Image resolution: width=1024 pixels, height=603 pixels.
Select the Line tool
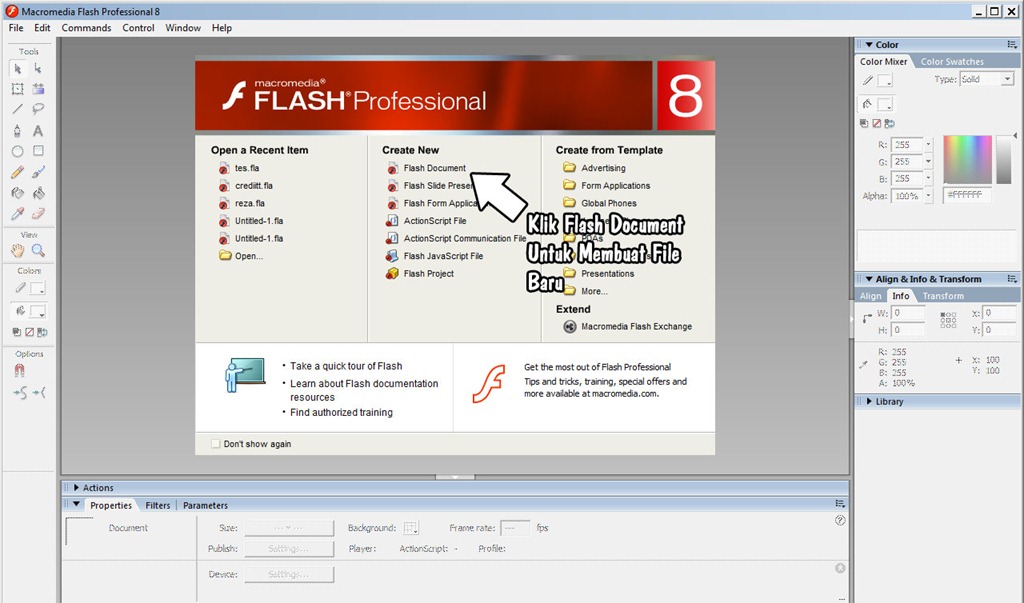18,109
